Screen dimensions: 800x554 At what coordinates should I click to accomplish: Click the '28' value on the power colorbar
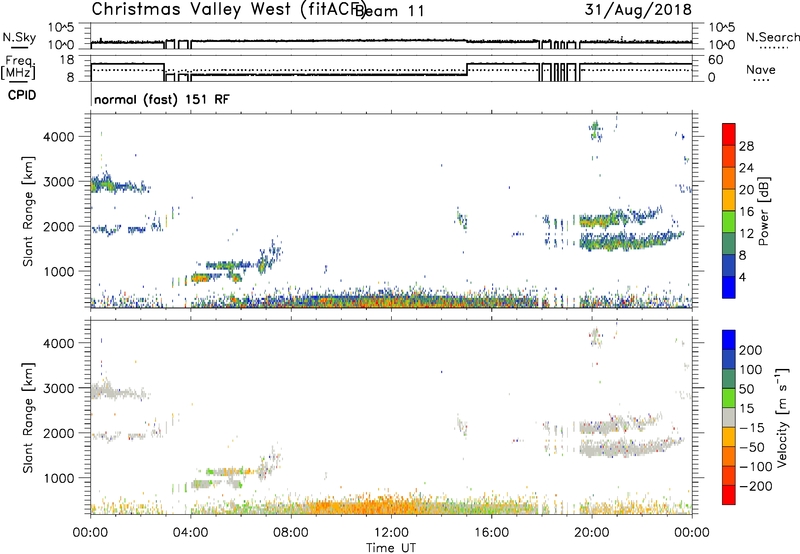(x=746, y=146)
